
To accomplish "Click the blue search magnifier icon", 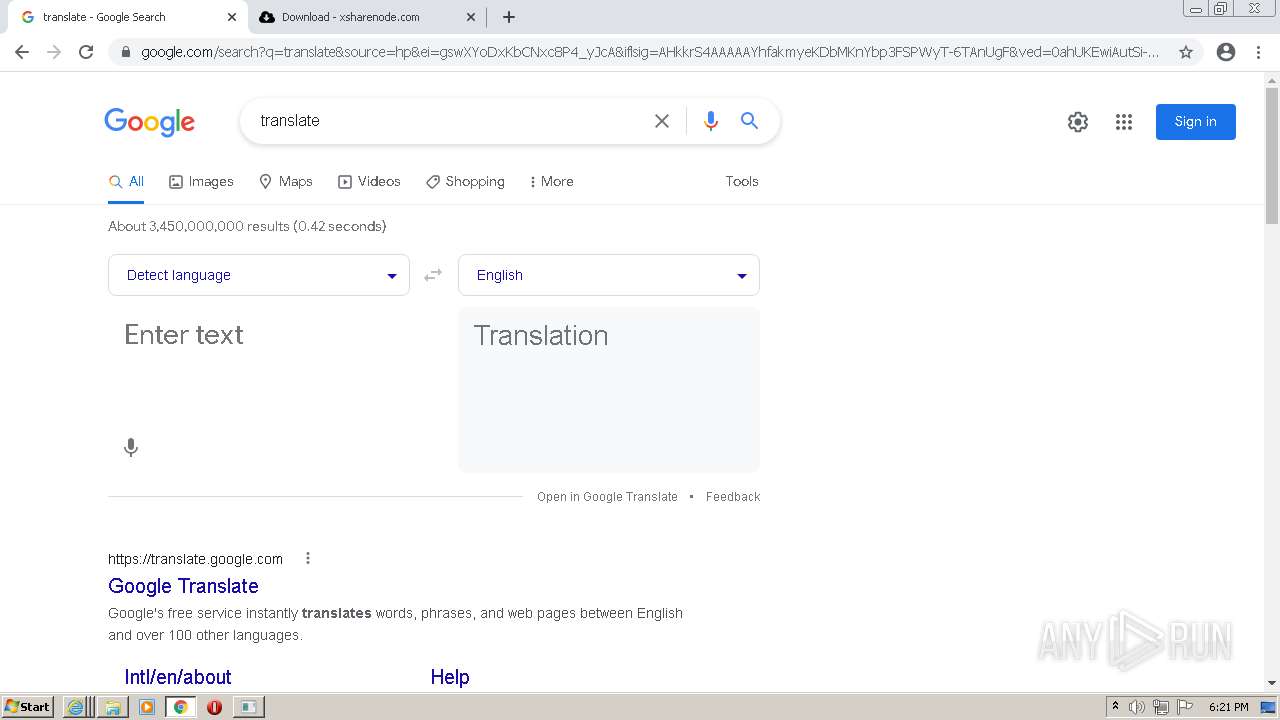I will [749, 121].
